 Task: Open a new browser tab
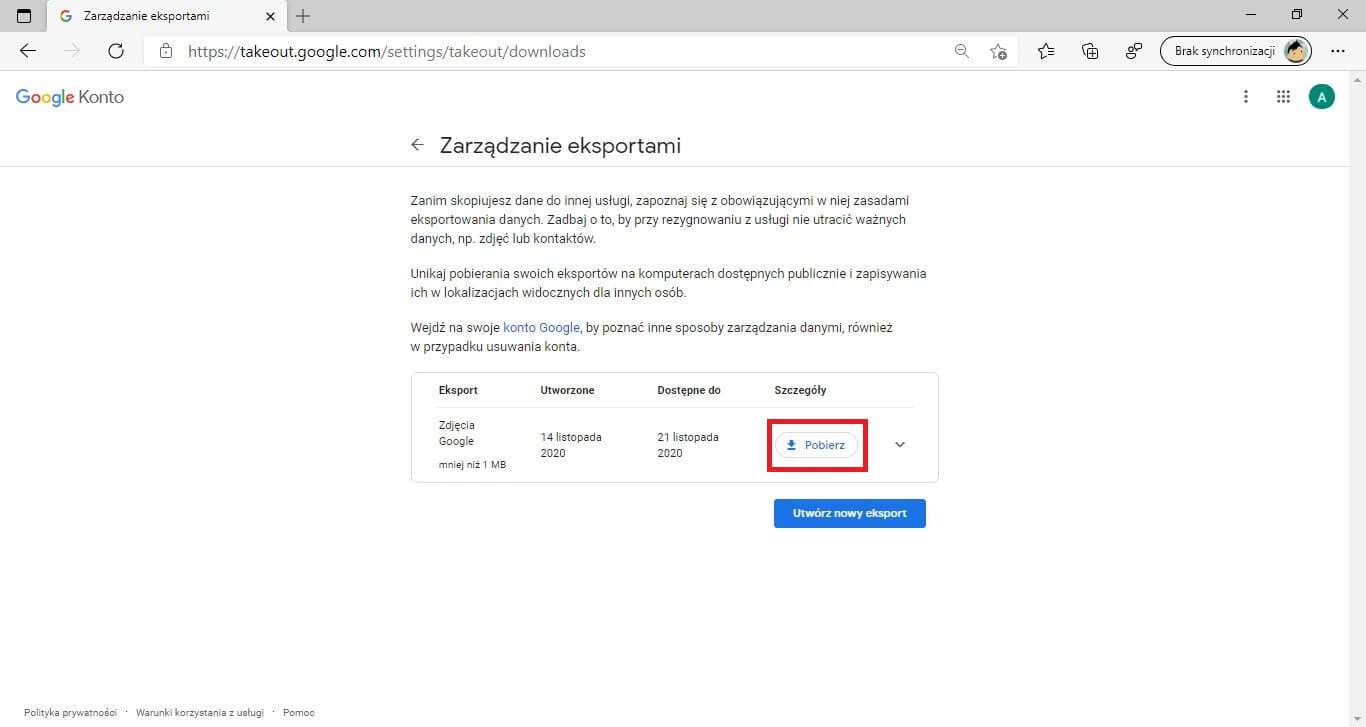click(304, 16)
